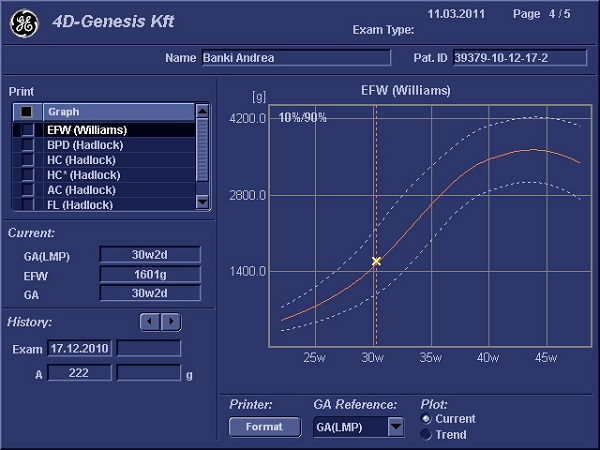Click the GE logo icon
Viewport: 600px width, 450px height.
pyautogui.click(x=25, y=25)
